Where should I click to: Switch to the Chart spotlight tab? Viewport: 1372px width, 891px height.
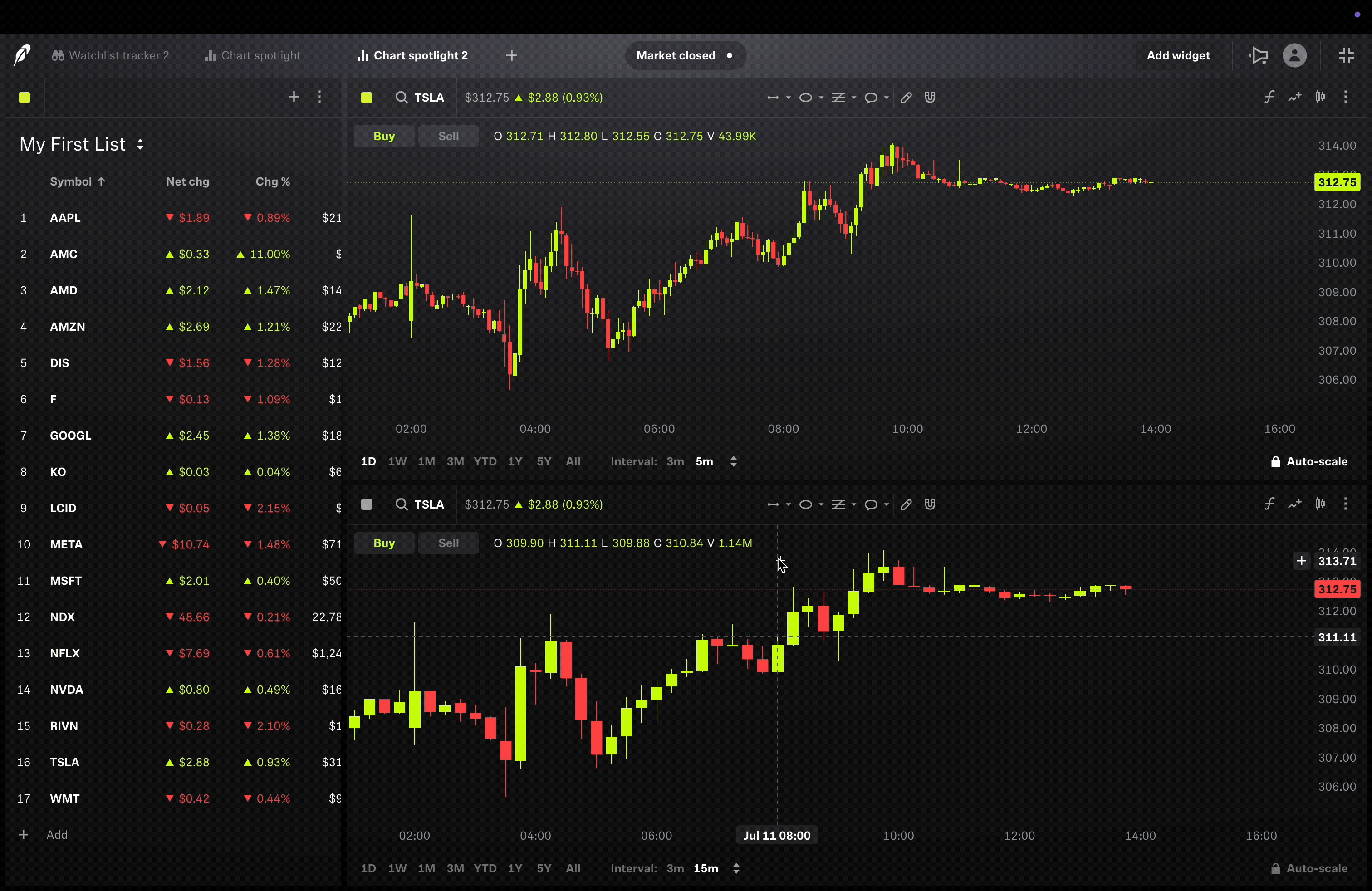point(253,55)
